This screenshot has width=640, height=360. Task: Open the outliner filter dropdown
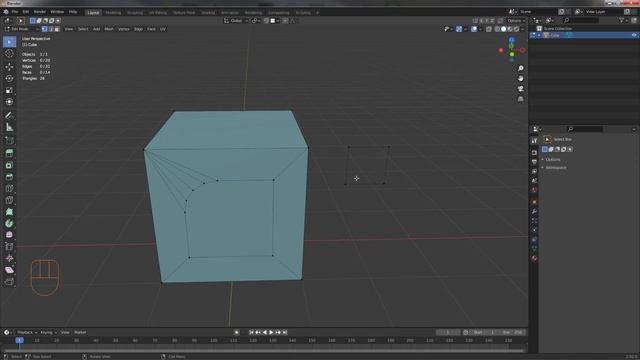tap(623, 20)
